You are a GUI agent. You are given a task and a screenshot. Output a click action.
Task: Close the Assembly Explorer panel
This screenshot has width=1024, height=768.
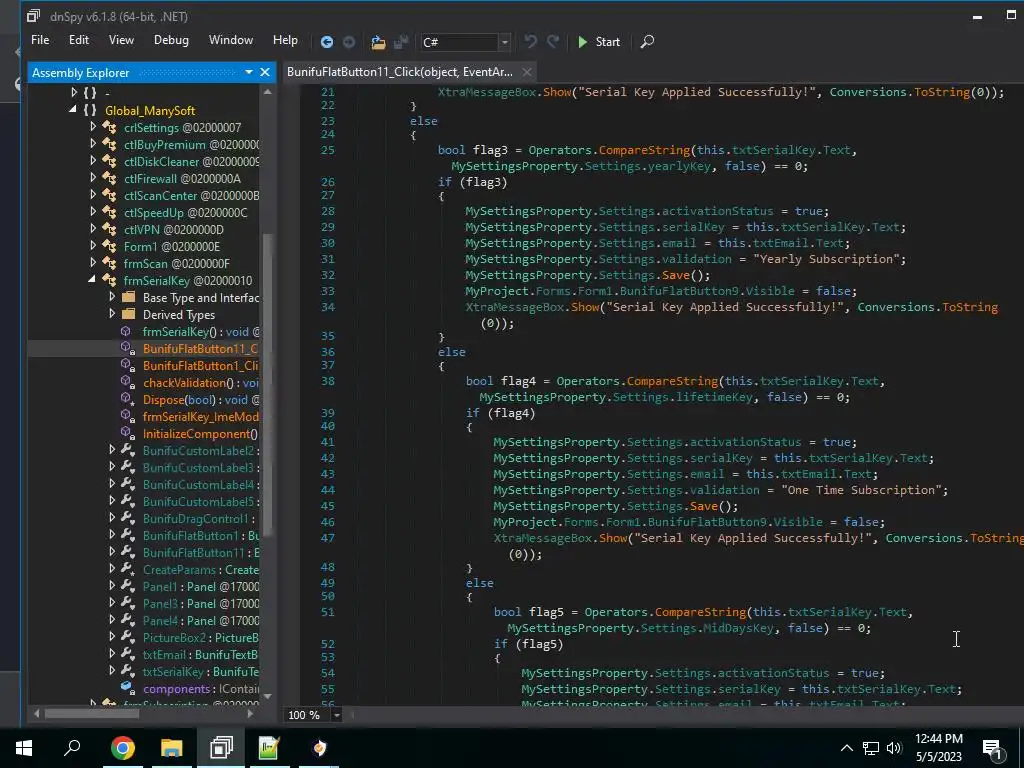[264, 72]
